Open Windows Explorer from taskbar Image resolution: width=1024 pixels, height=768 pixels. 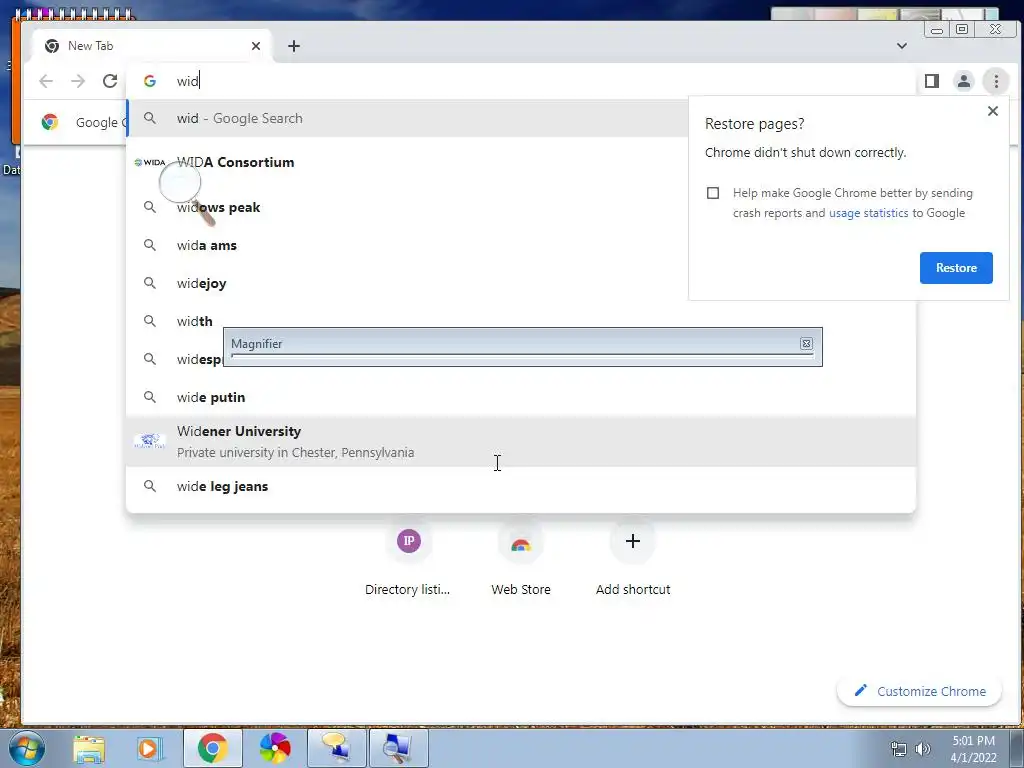pyautogui.click(x=89, y=748)
